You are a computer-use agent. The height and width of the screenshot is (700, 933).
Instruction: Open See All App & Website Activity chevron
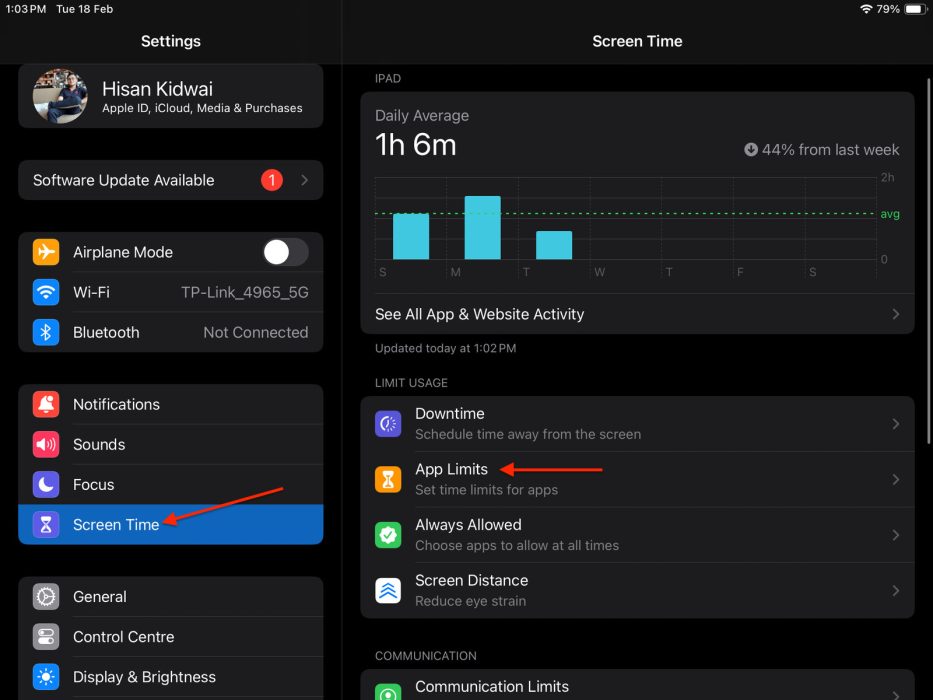[x=896, y=314]
